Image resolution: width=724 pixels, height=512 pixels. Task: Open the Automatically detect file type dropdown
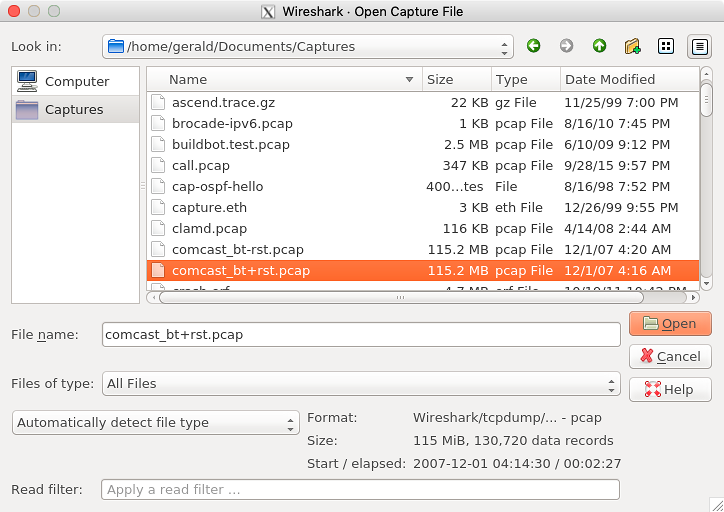[x=155, y=422]
